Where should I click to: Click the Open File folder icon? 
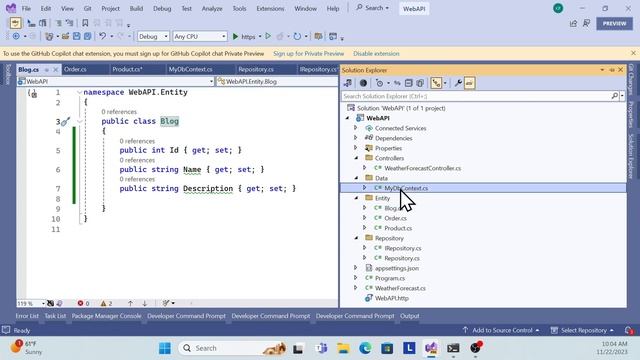click(65, 36)
